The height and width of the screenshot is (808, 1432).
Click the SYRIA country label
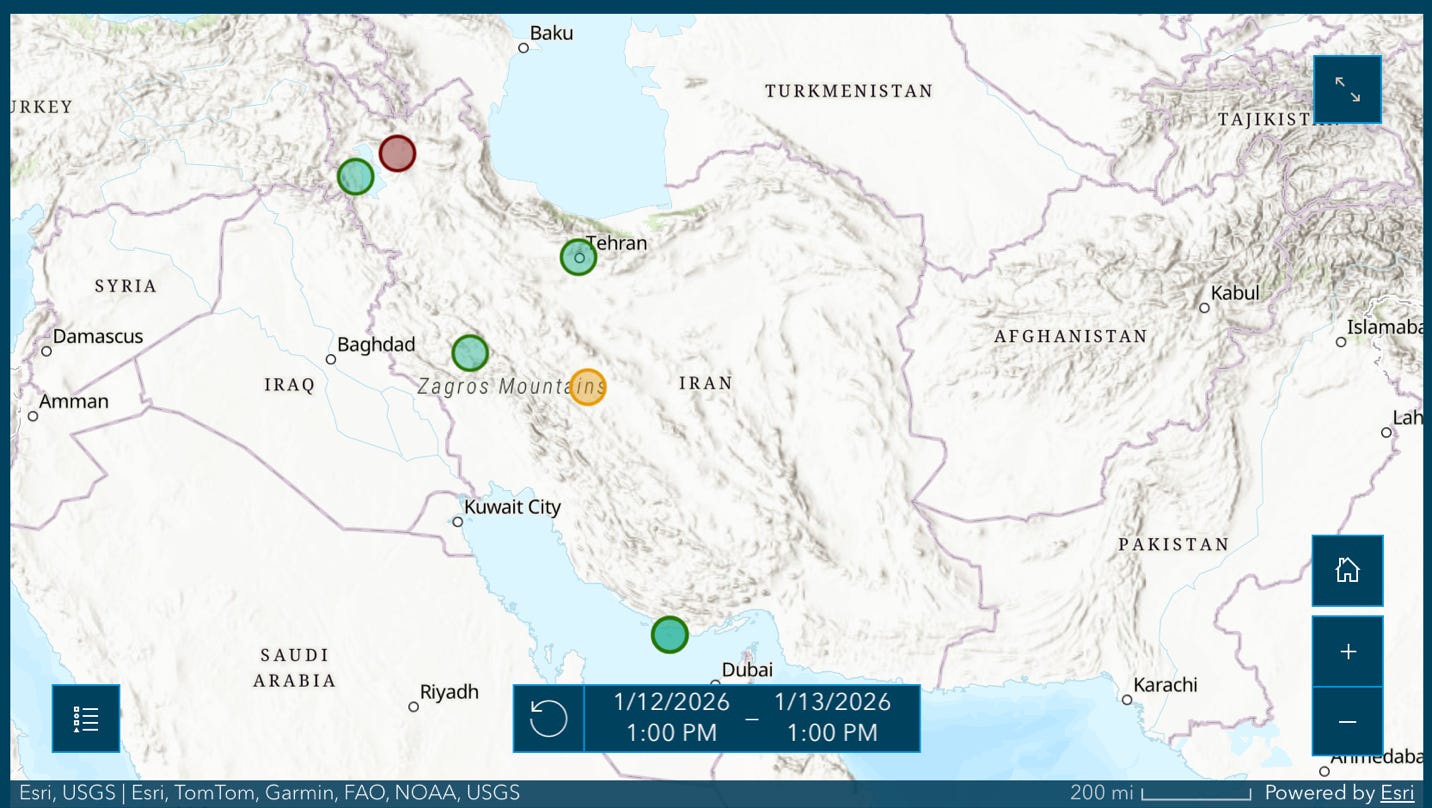click(x=126, y=287)
